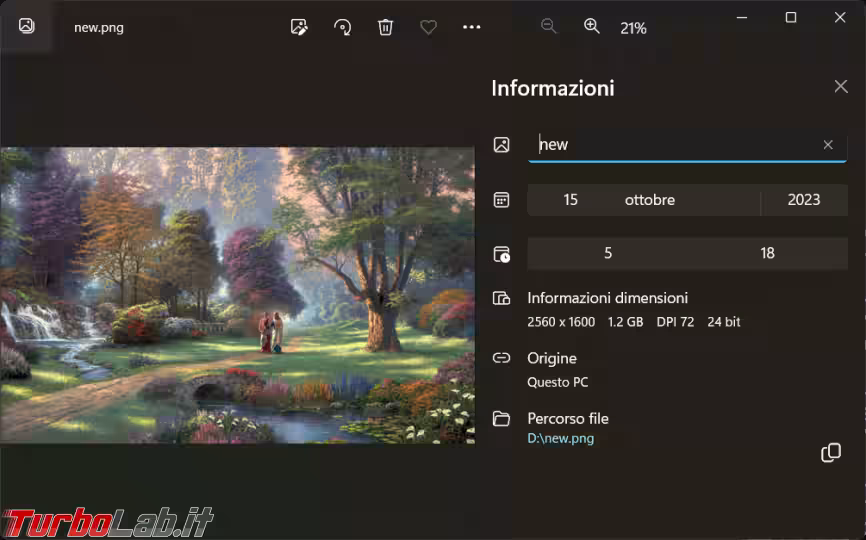The width and height of the screenshot is (866, 540).
Task: Click the garden painting image preview
Action: pos(237,295)
